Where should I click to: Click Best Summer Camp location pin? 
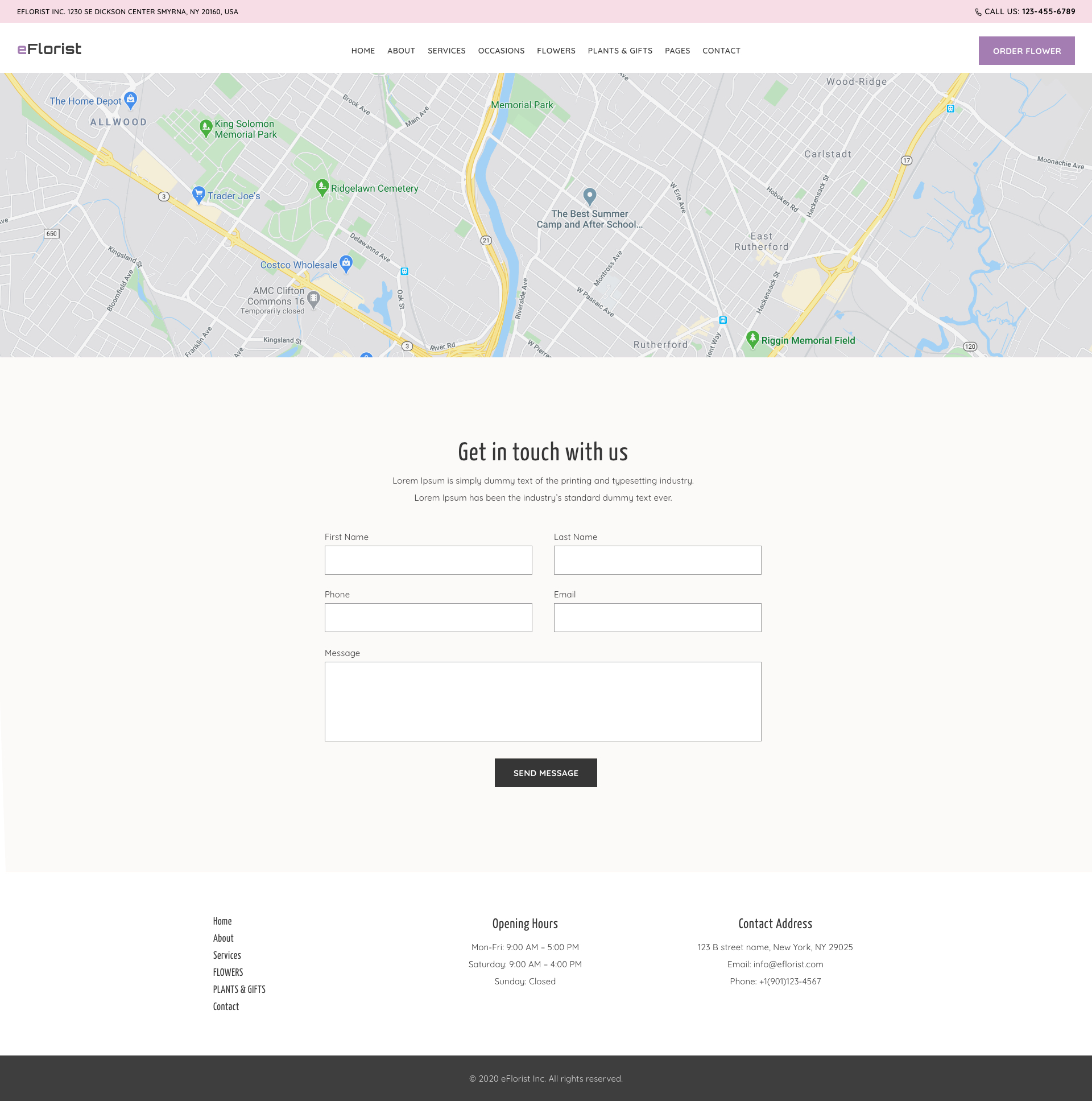coord(590,197)
